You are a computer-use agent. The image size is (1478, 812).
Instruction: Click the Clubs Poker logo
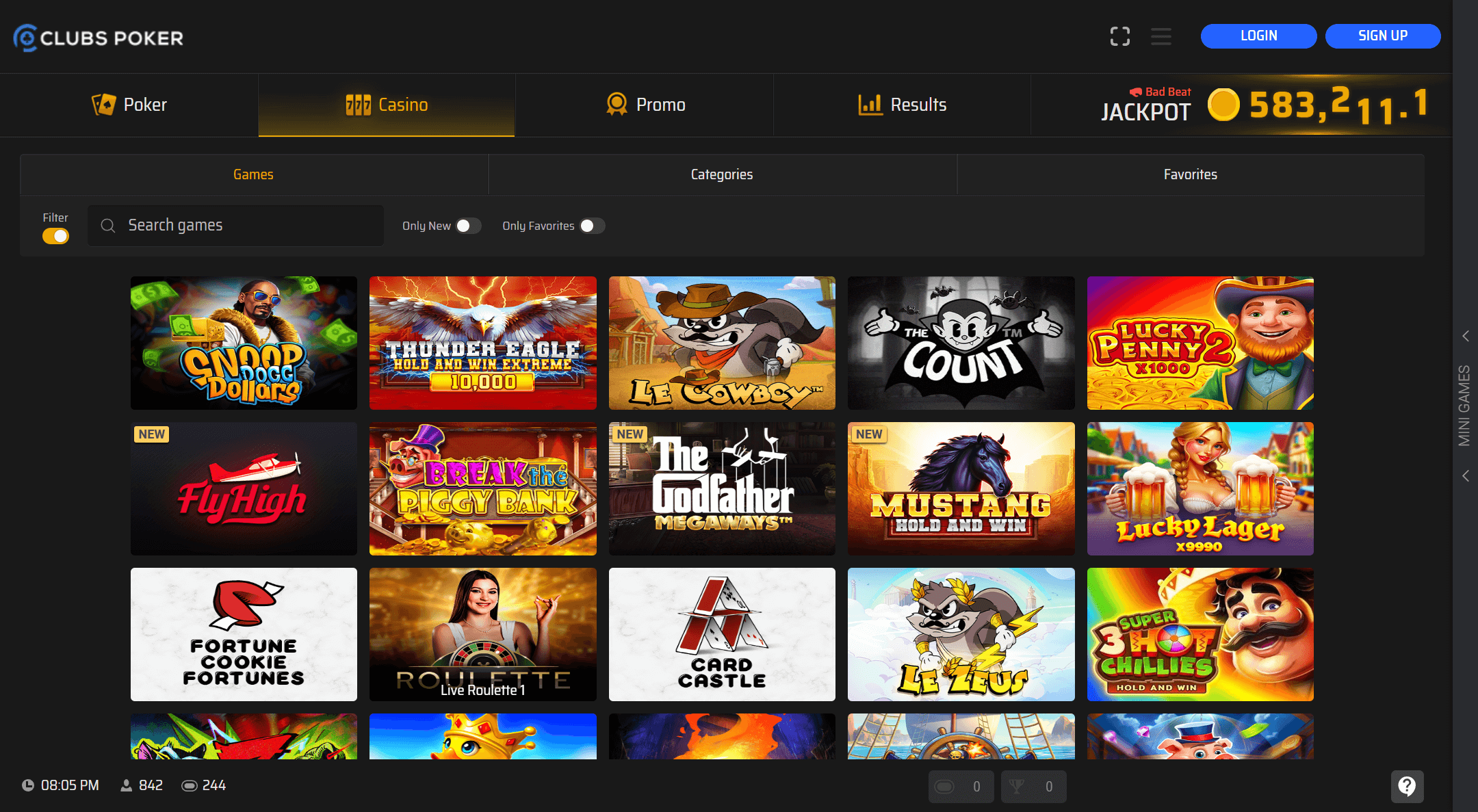(99, 38)
